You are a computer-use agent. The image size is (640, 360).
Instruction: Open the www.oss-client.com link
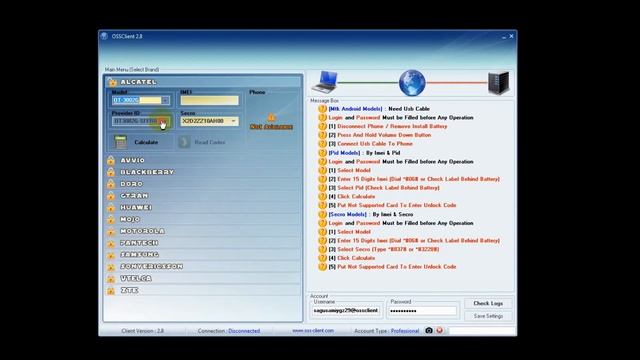[x=313, y=330]
